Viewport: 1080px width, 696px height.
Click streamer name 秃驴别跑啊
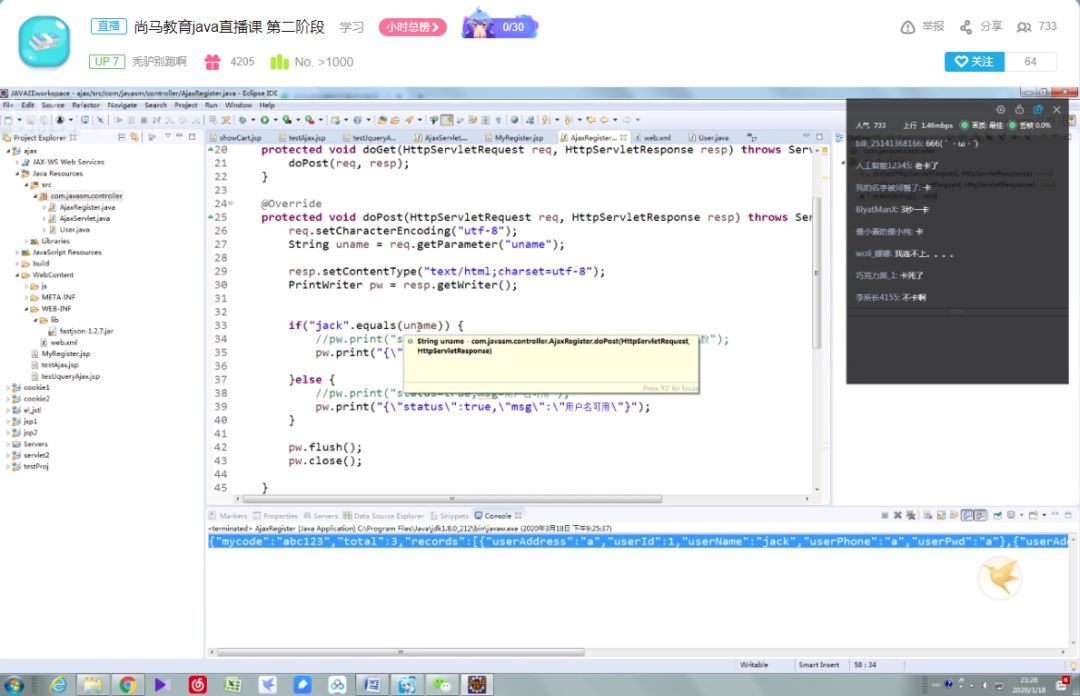(159, 61)
